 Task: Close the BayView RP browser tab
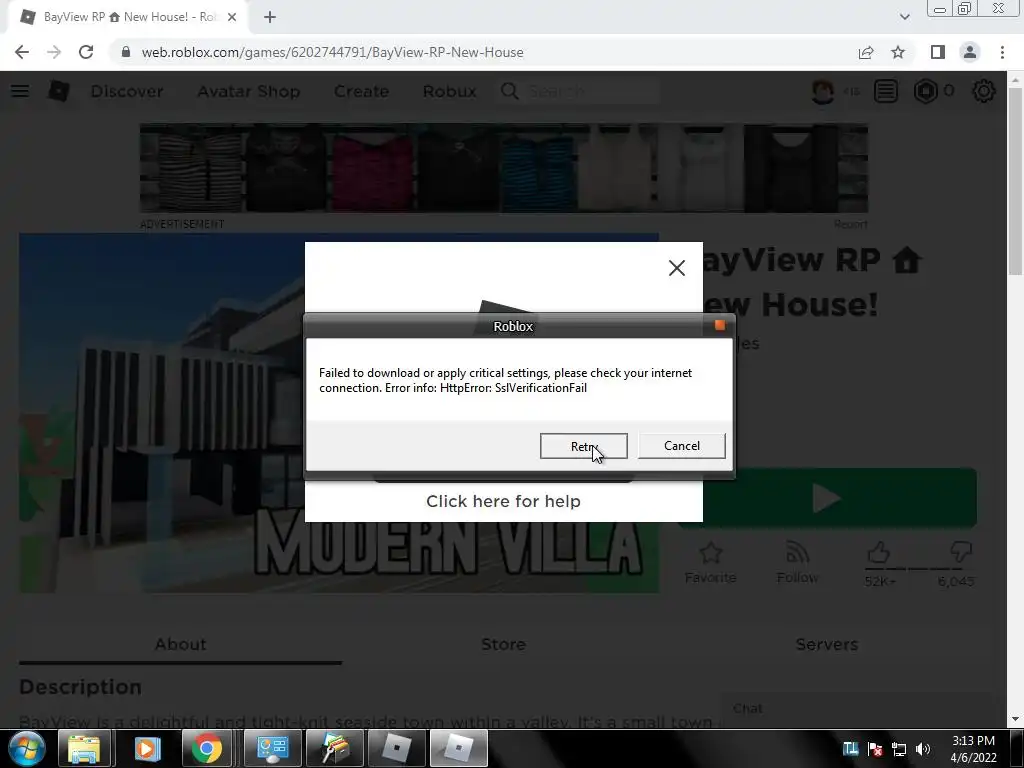[232, 17]
